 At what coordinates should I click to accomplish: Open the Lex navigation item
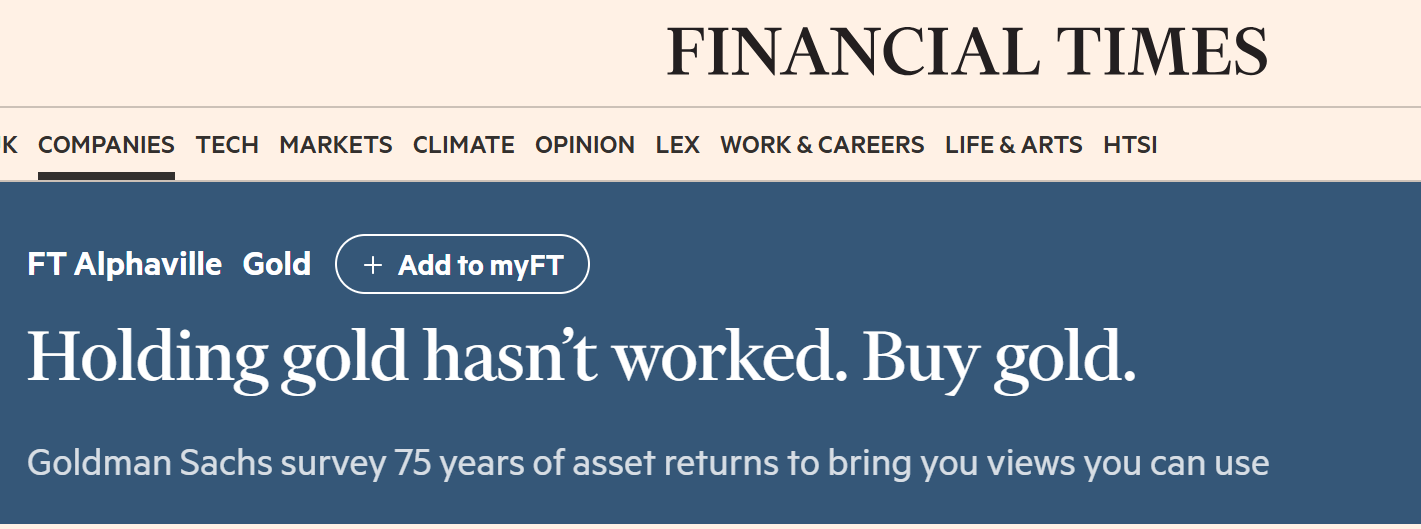coord(677,145)
